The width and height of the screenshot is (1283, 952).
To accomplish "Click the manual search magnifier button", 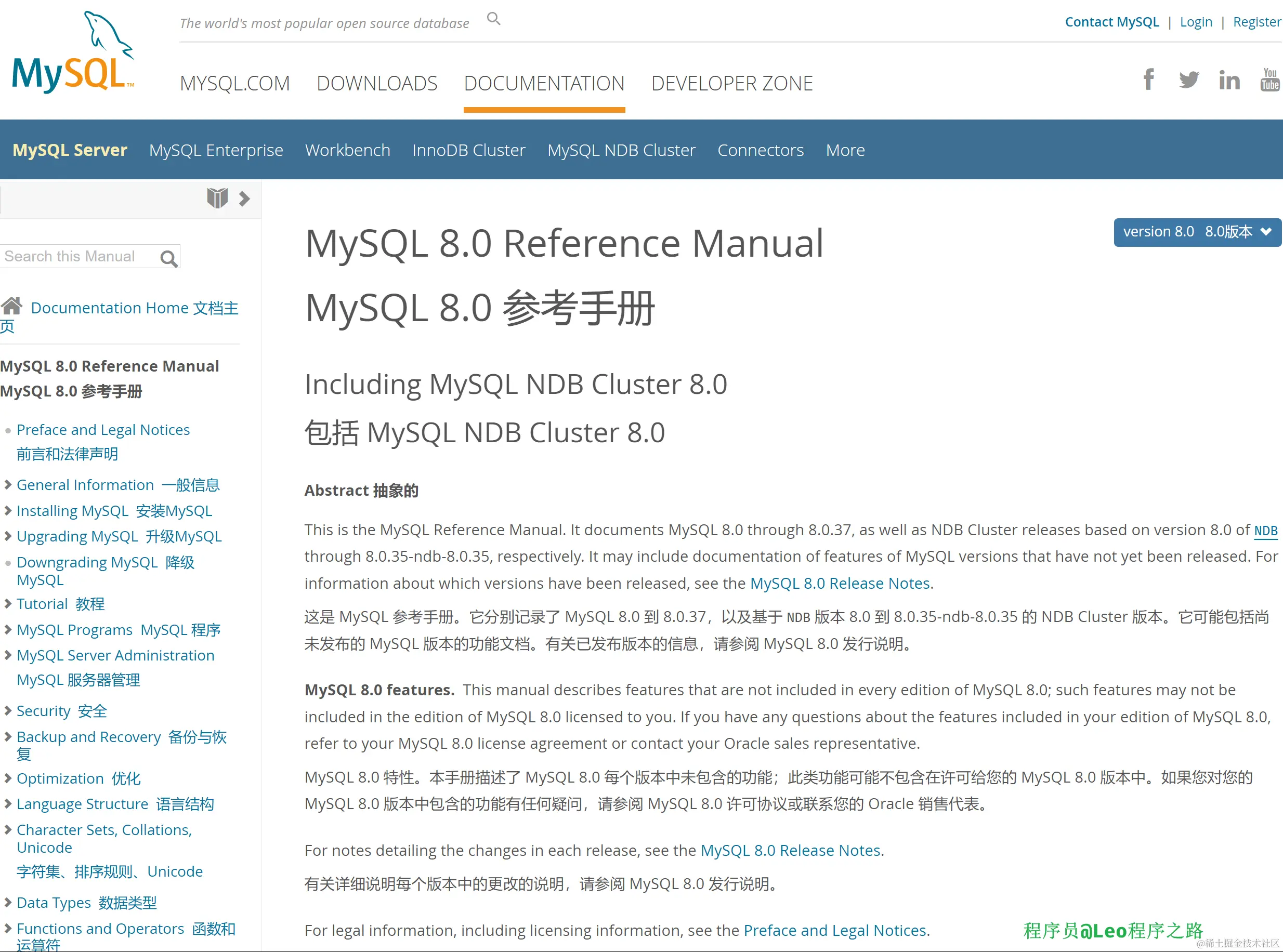I will [169, 258].
